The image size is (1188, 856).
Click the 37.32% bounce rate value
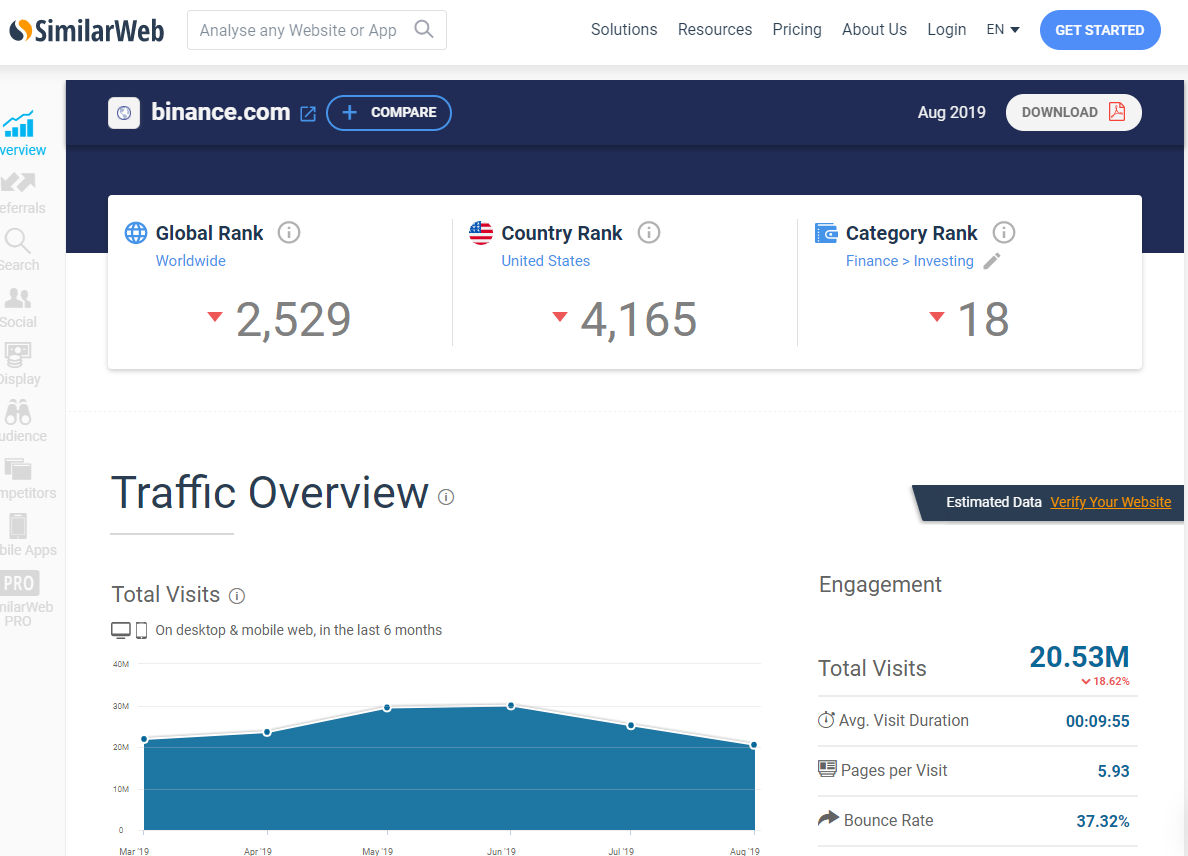tap(1103, 821)
